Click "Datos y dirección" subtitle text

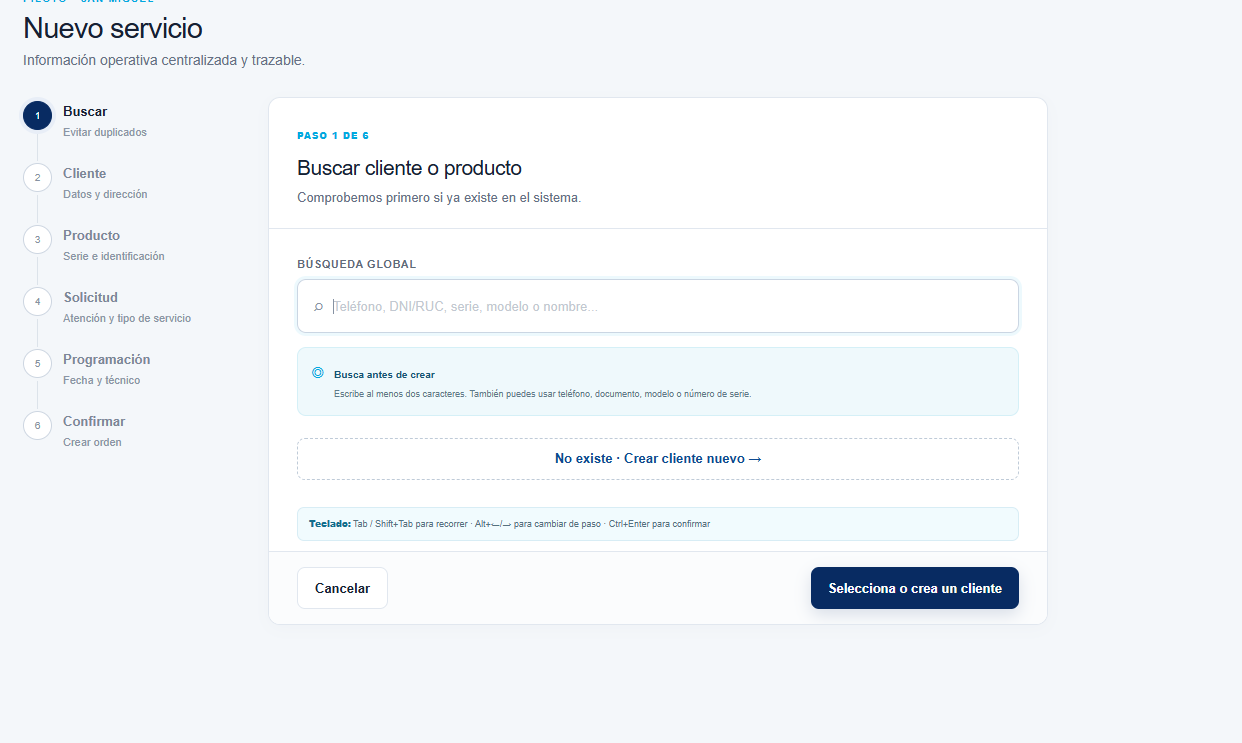point(105,194)
